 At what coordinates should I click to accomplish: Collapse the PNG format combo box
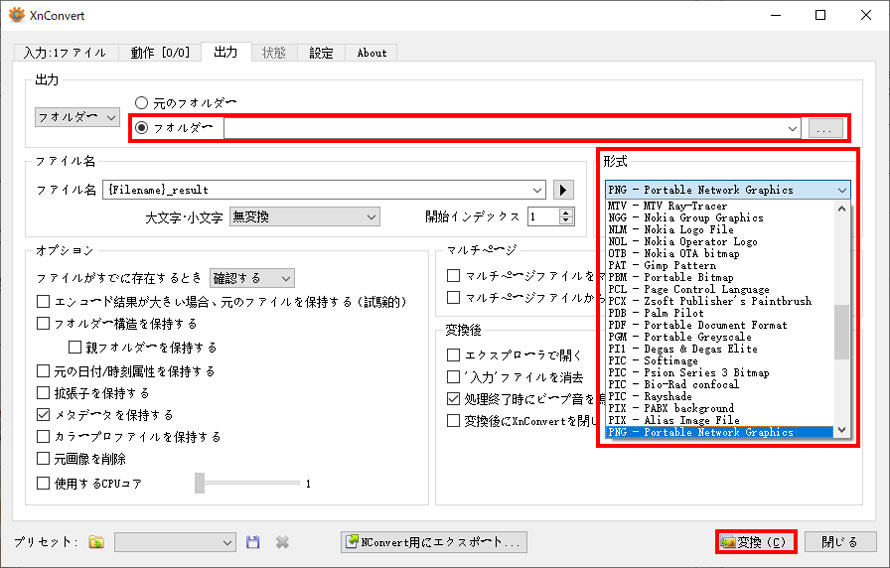728,190
